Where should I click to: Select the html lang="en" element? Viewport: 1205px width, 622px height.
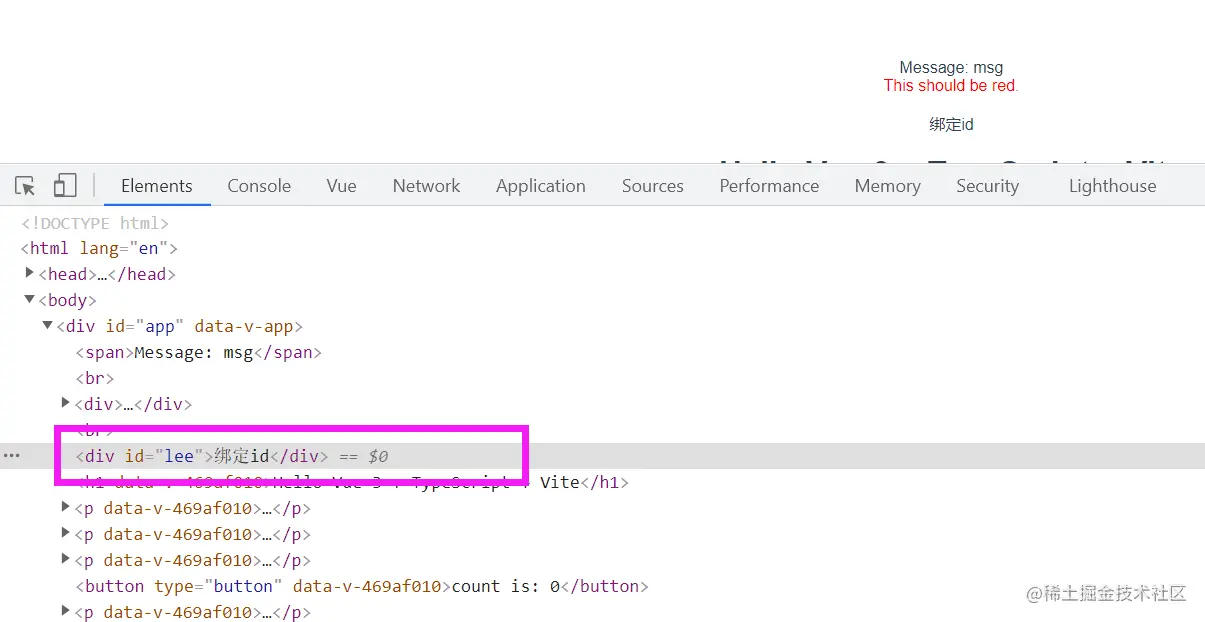pyautogui.click(x=99, y=248)
